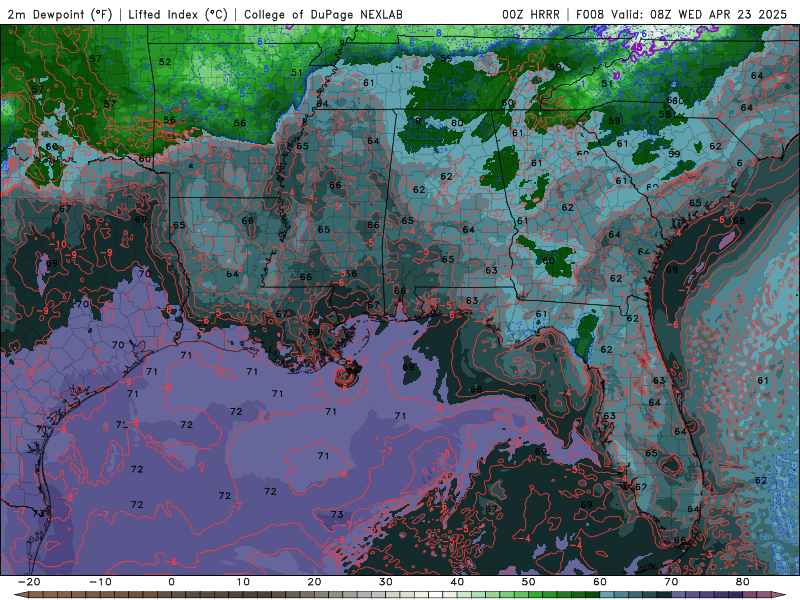Viewport: 800px width, 600px height.
Task: Click the red -10 lifted index label
Action: click(x=59, y=244)
